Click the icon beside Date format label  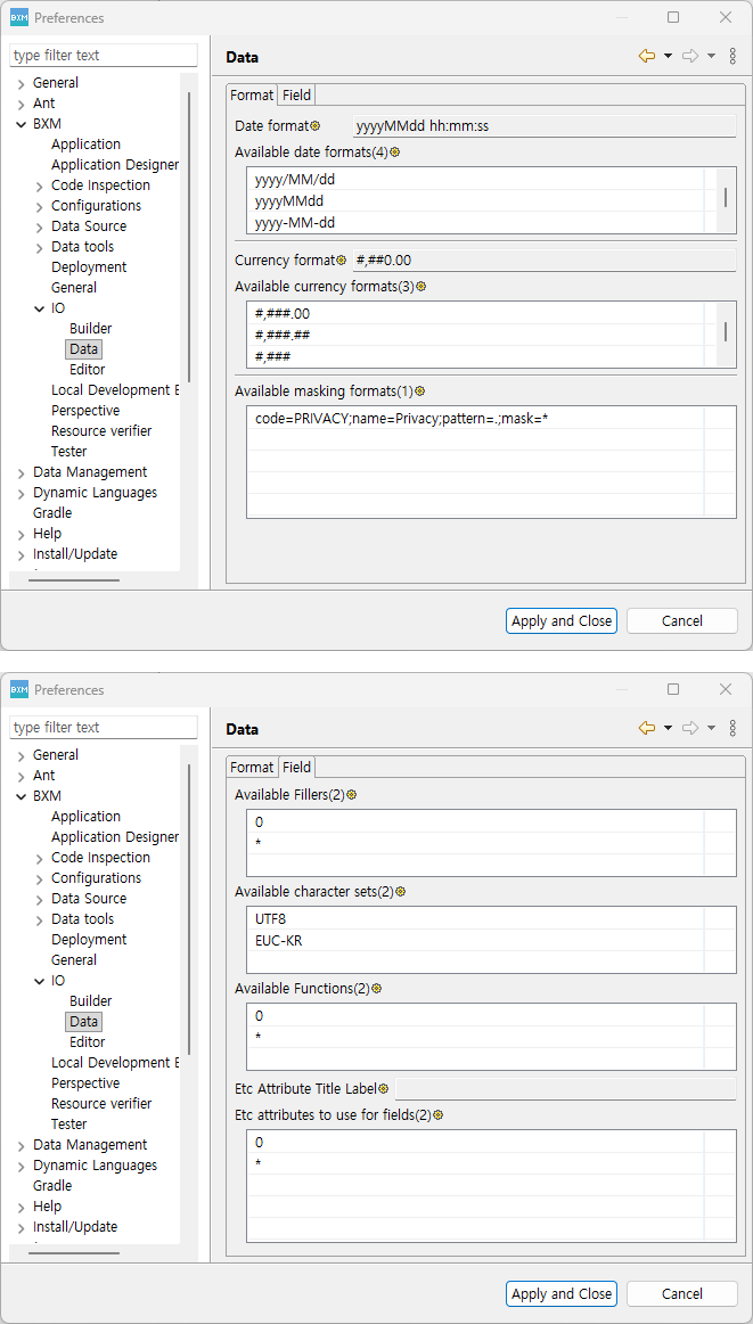pyautogui.click(x=315, y=126)
